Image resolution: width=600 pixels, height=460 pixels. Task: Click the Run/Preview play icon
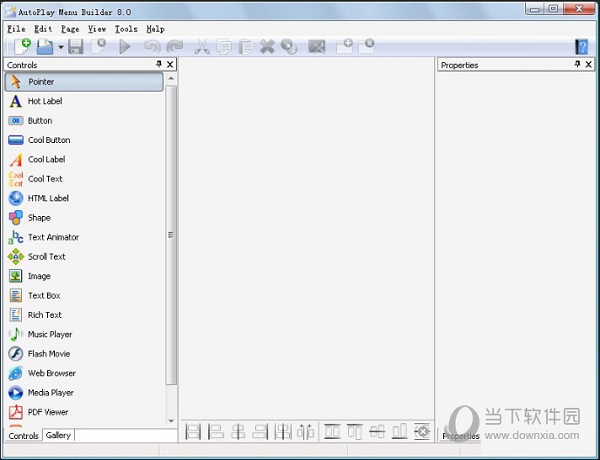125,47
